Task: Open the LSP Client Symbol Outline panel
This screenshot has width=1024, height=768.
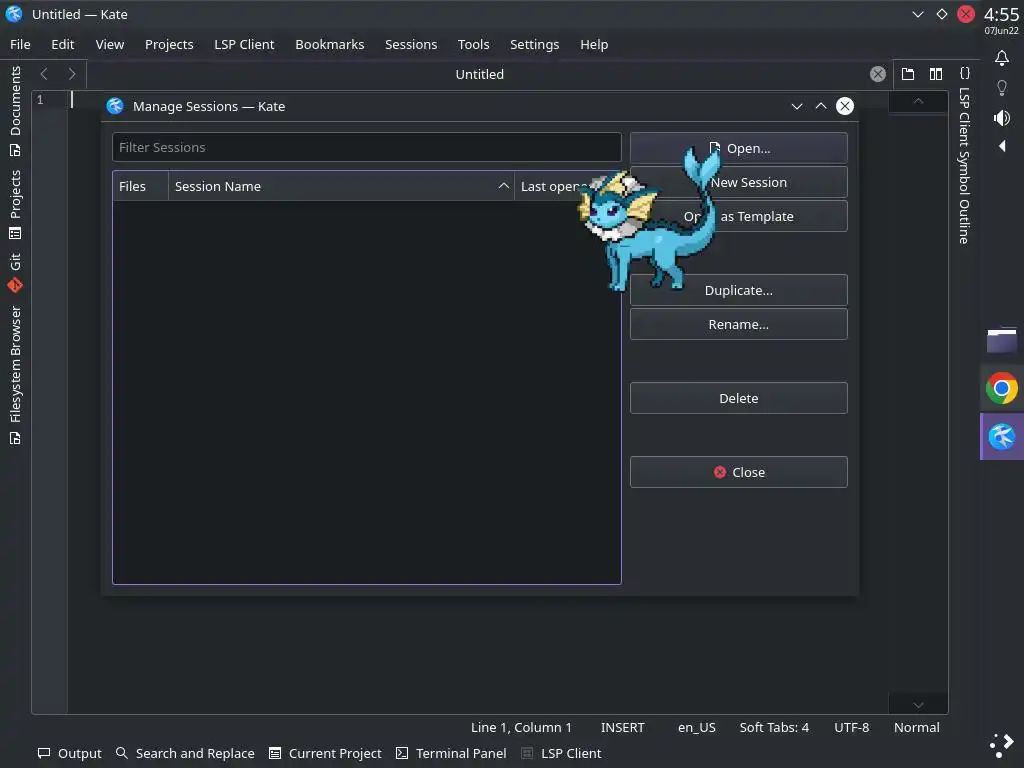Action: pos(965,157)
